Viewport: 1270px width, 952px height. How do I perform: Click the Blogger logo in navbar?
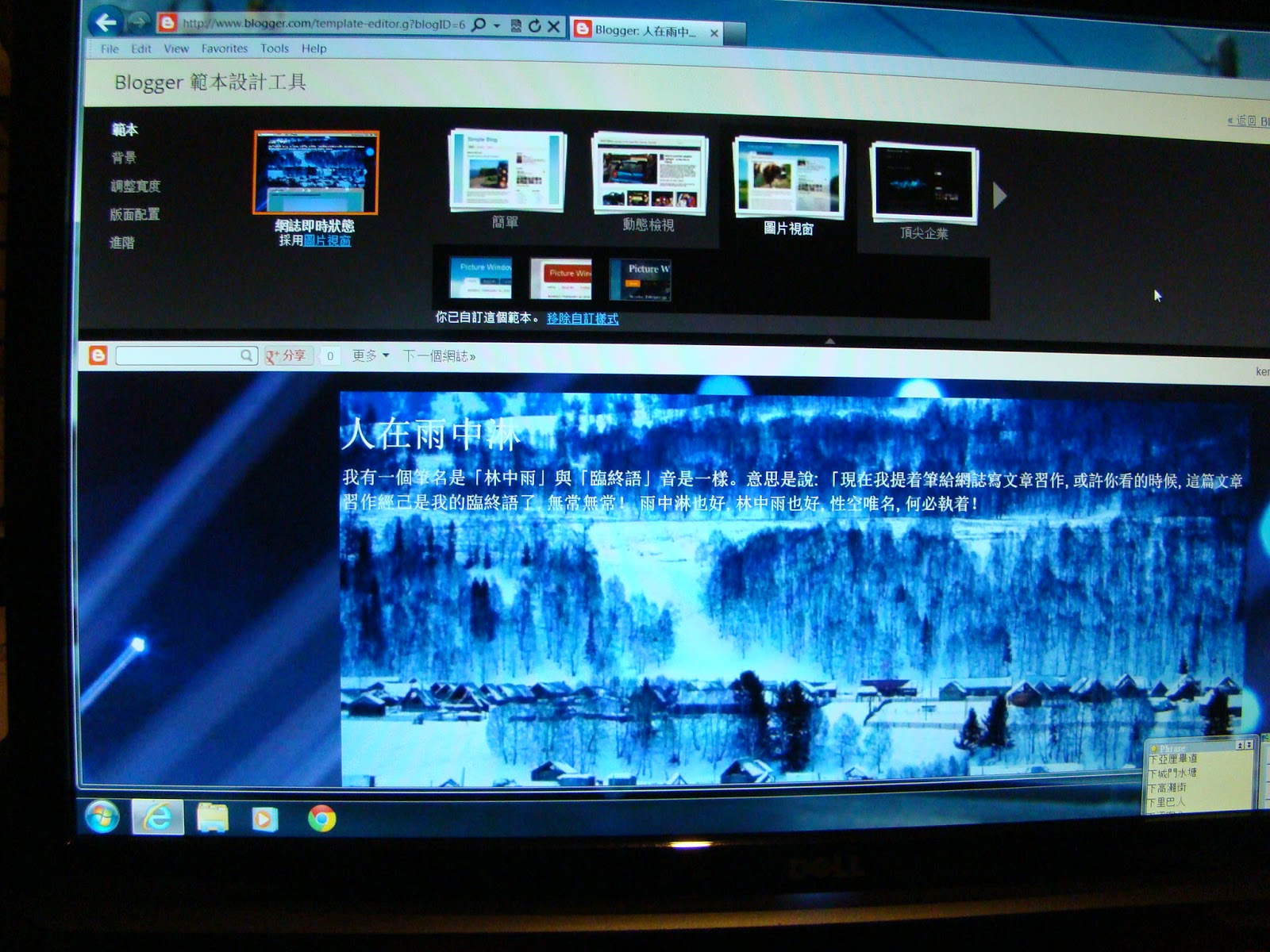[x=98, y=355]
